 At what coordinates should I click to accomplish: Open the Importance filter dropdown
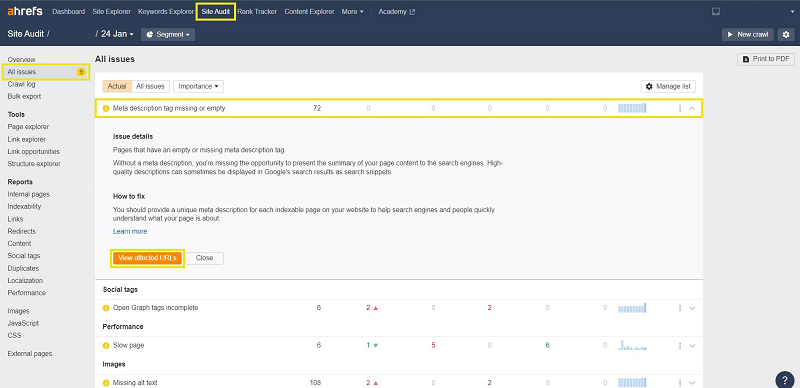198,86
